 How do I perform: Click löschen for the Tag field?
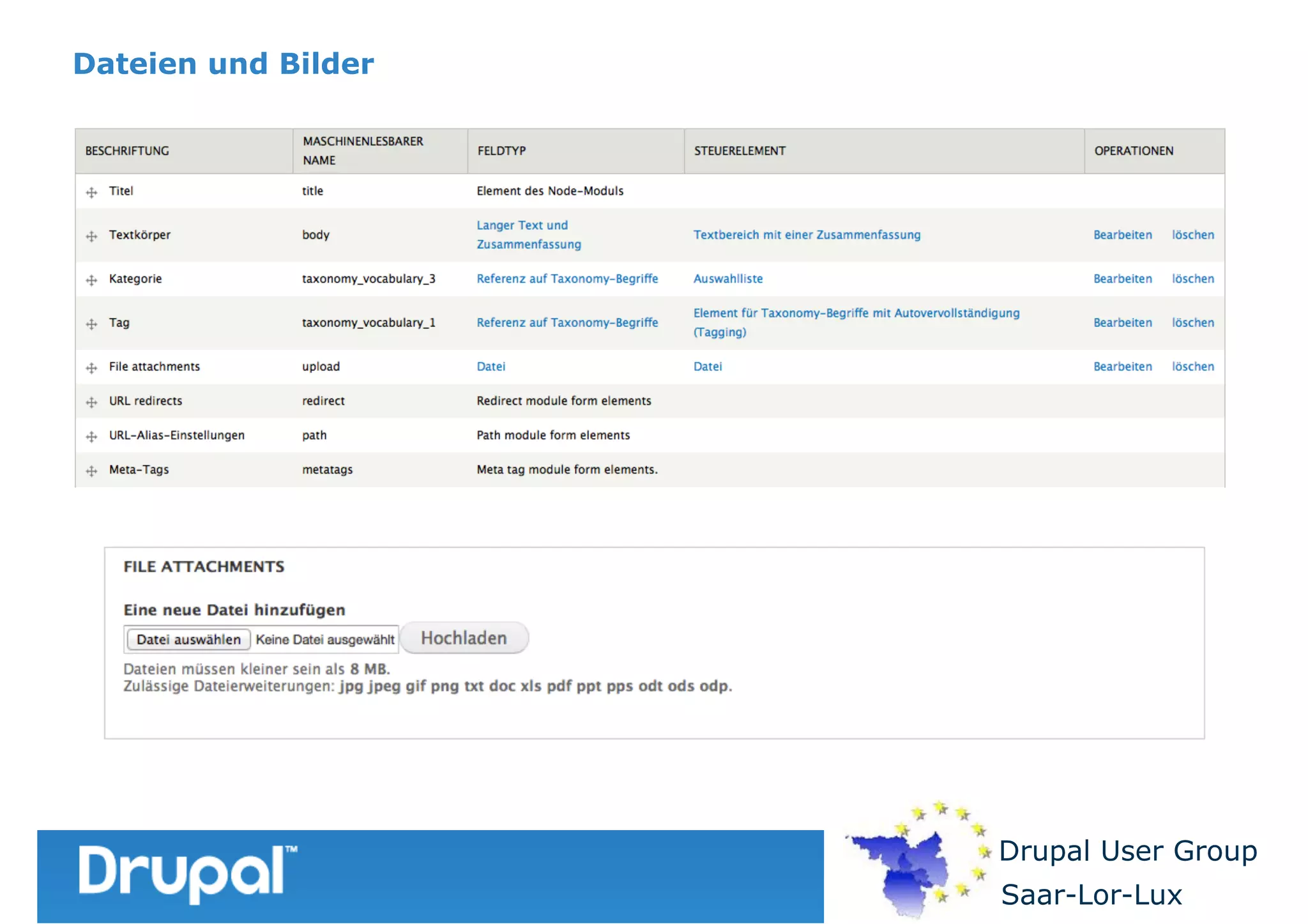coord(1192,322)
